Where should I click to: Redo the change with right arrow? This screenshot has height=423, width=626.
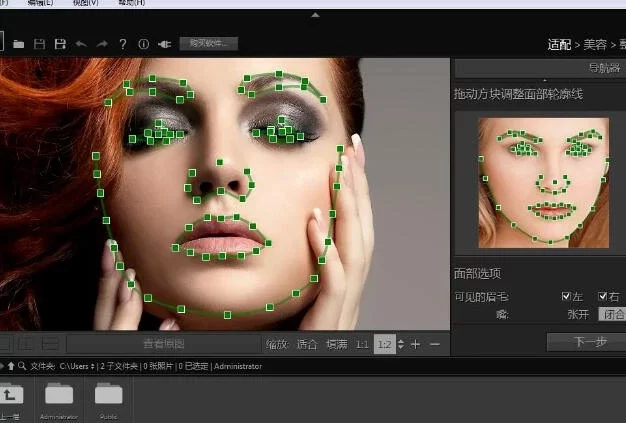pyautogui.click(x=102, y=44)
